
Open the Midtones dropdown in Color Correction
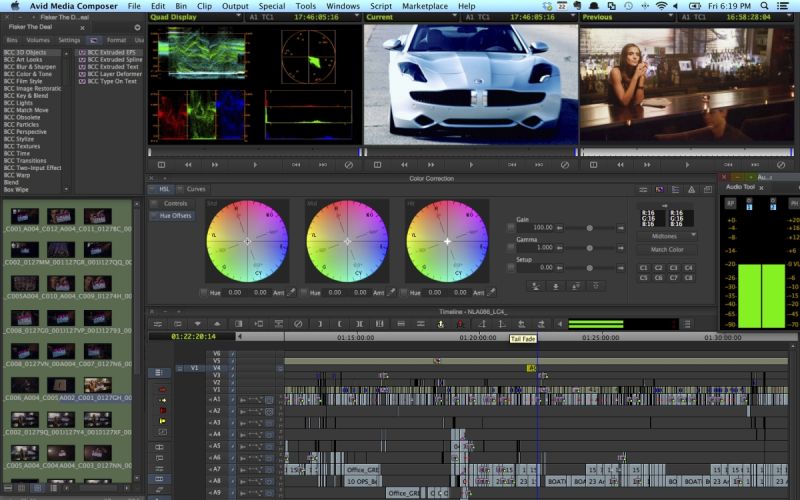tap(666, 236)
